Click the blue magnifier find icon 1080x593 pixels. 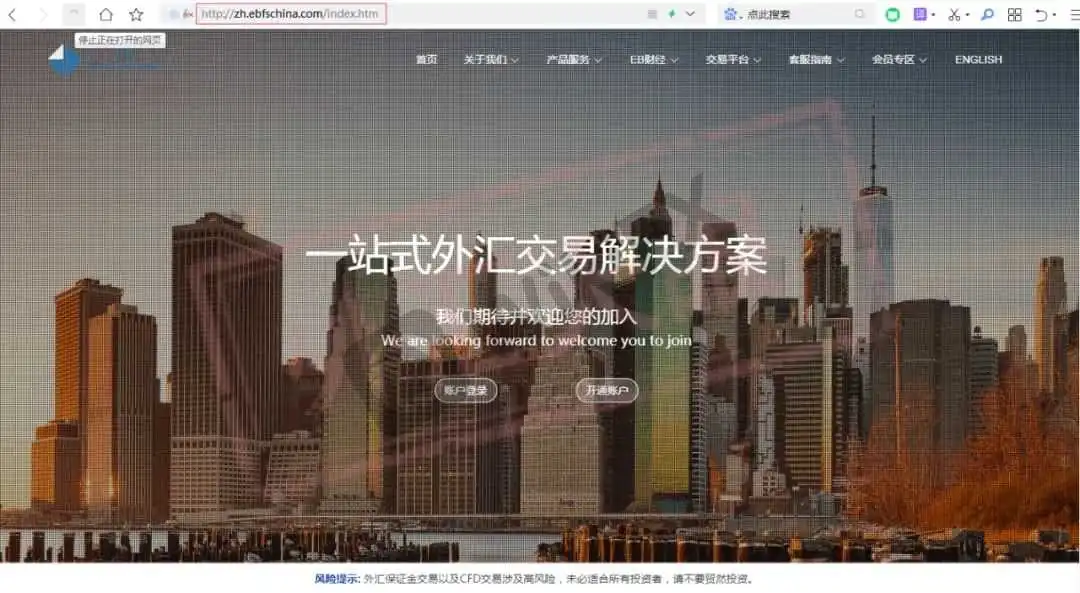(987, 14)
